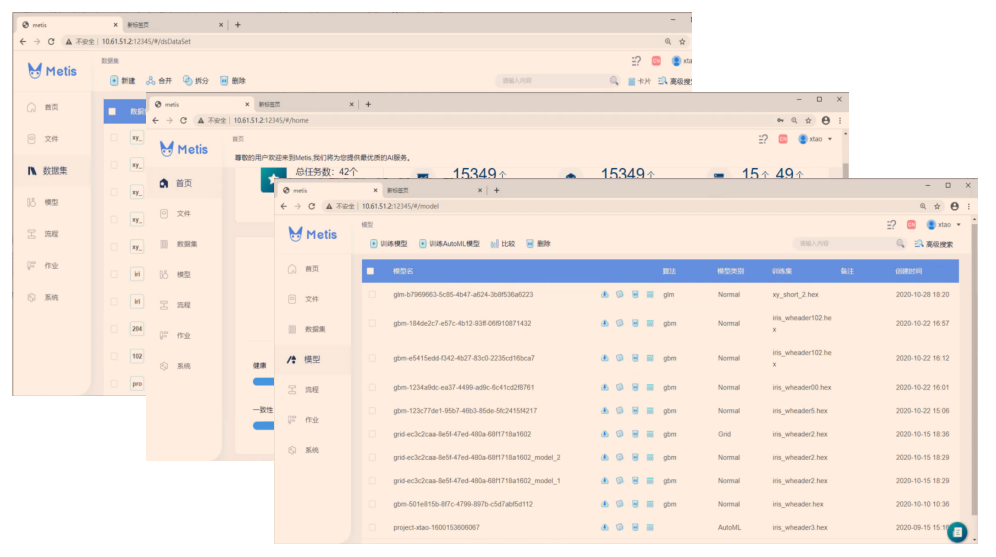Focus search input field in model window
This screenshot has width=996, height=557.
tap(844, 244)
